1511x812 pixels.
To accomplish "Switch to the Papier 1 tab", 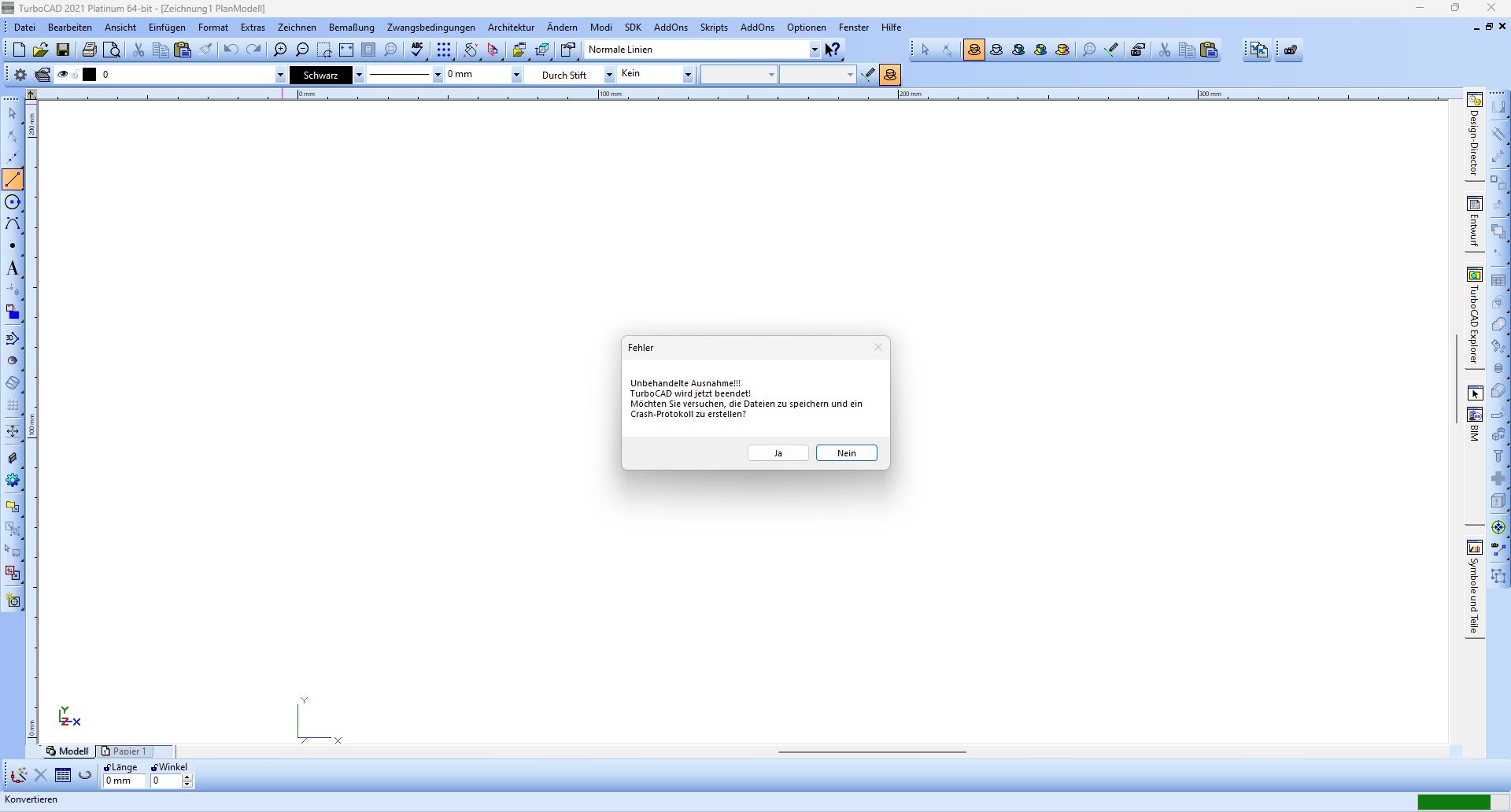I will tap(126, 751).
